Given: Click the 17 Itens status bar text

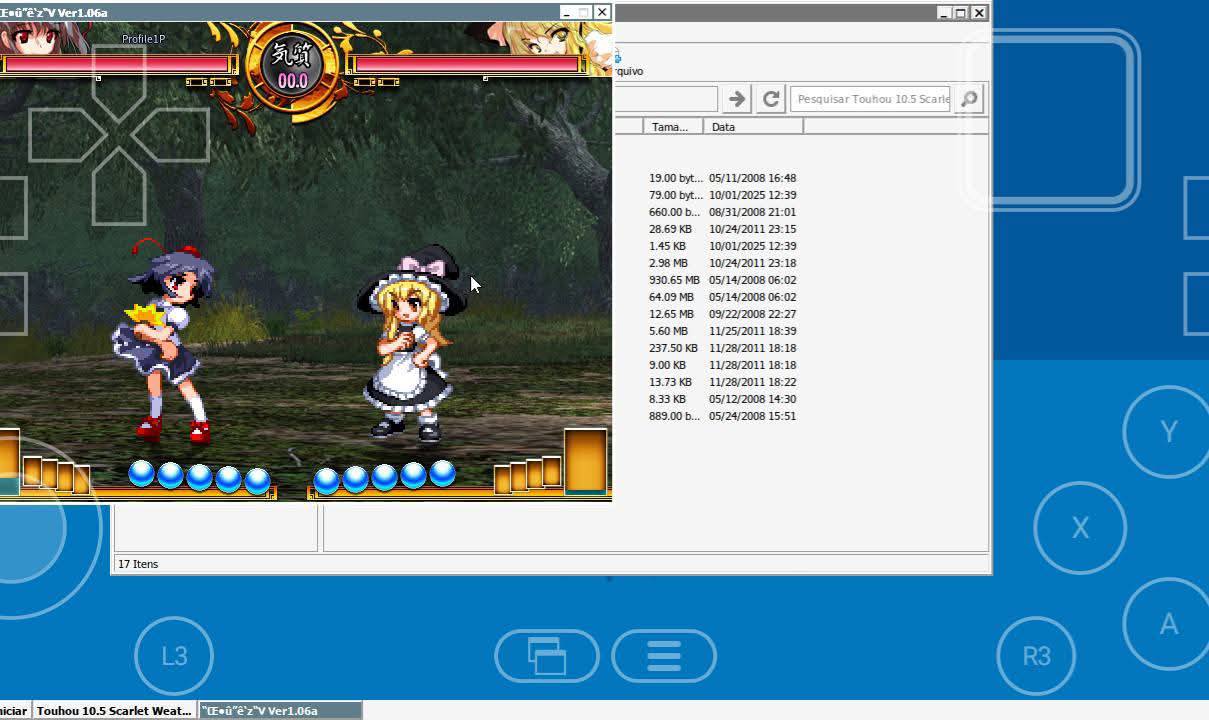Looking at the screenshot, I should pyautogui.click(x=138, y=564).
